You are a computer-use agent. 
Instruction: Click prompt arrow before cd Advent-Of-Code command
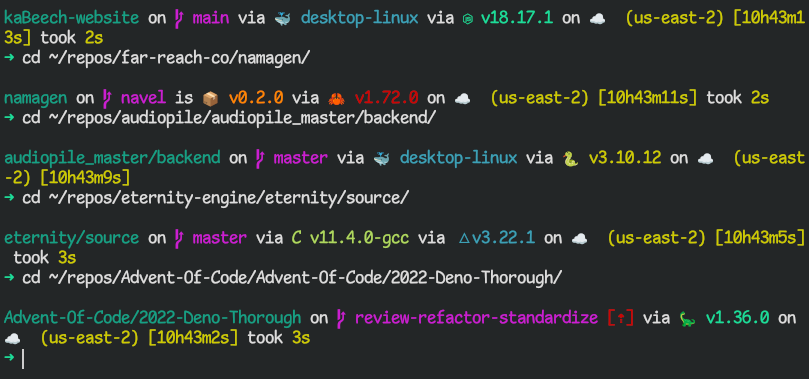(9, 278)
